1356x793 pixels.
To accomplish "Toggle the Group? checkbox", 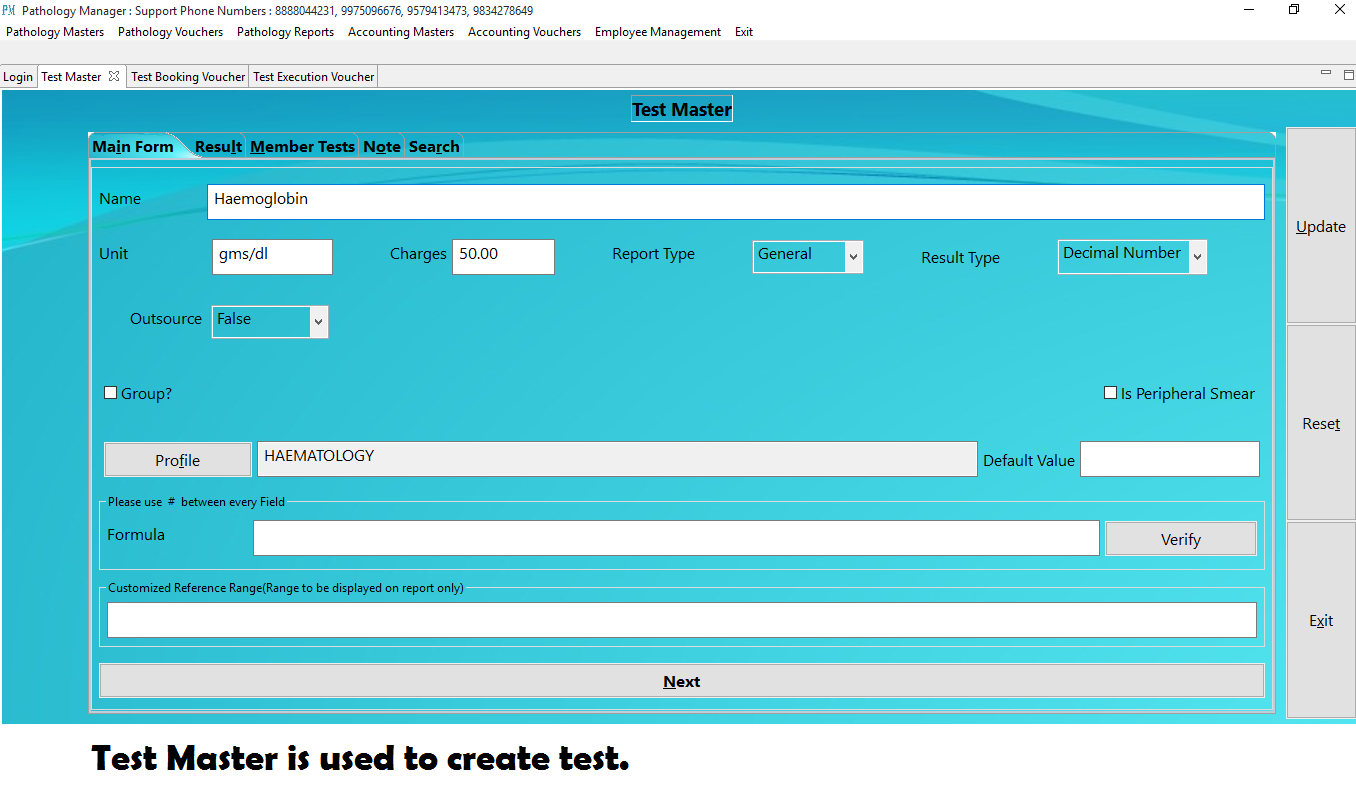I will click(x=111, y=393).
